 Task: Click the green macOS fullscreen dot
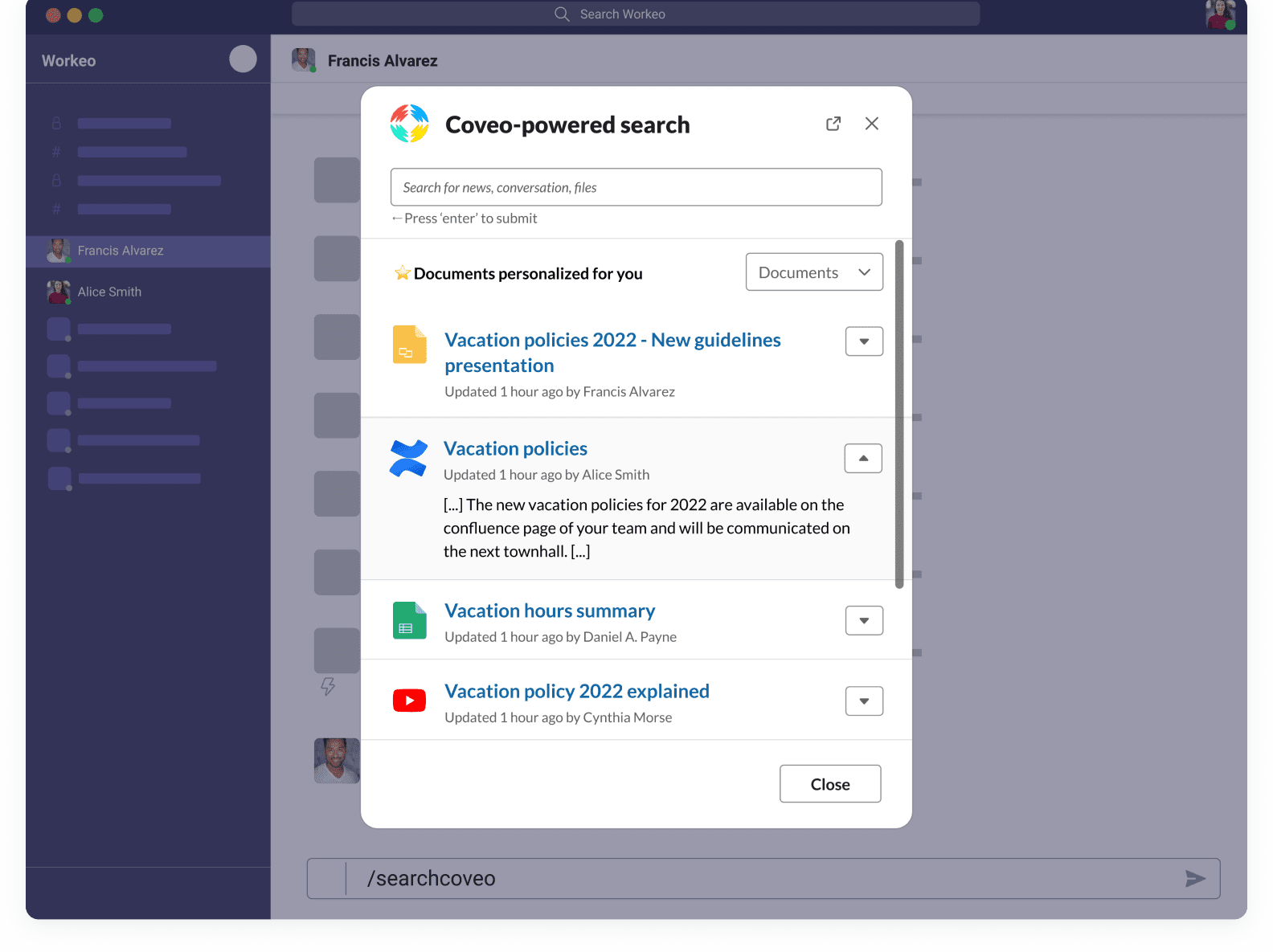(96, 15)
